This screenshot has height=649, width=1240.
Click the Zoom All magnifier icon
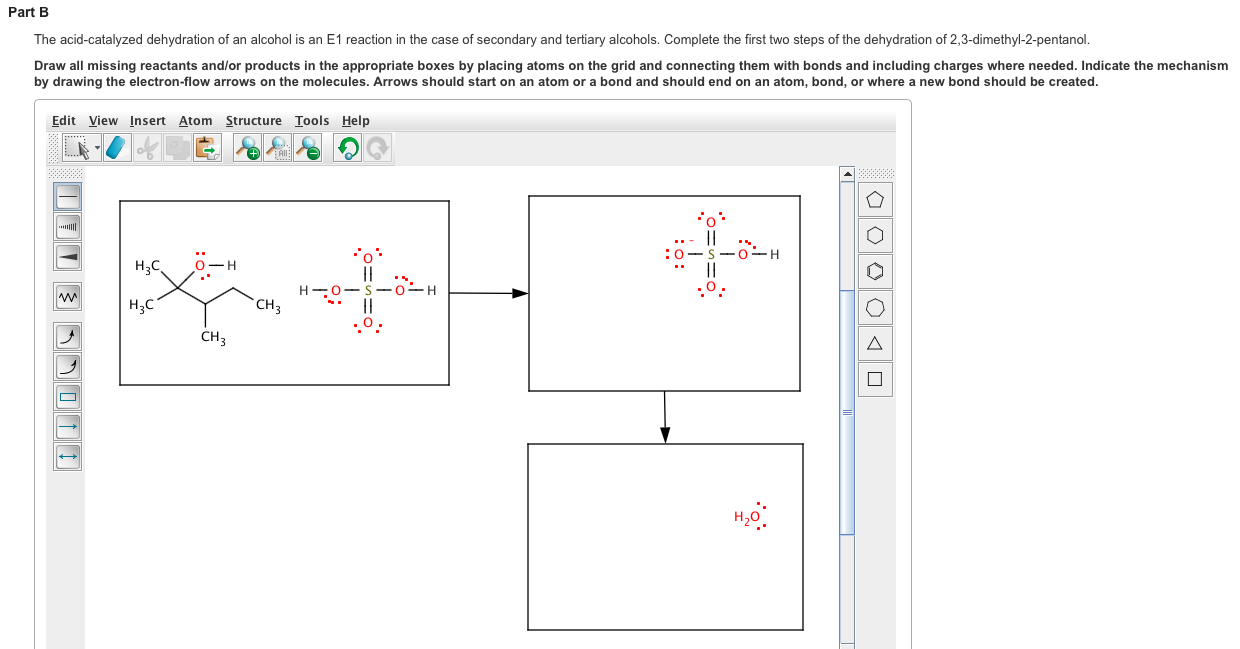coord(277,147)
